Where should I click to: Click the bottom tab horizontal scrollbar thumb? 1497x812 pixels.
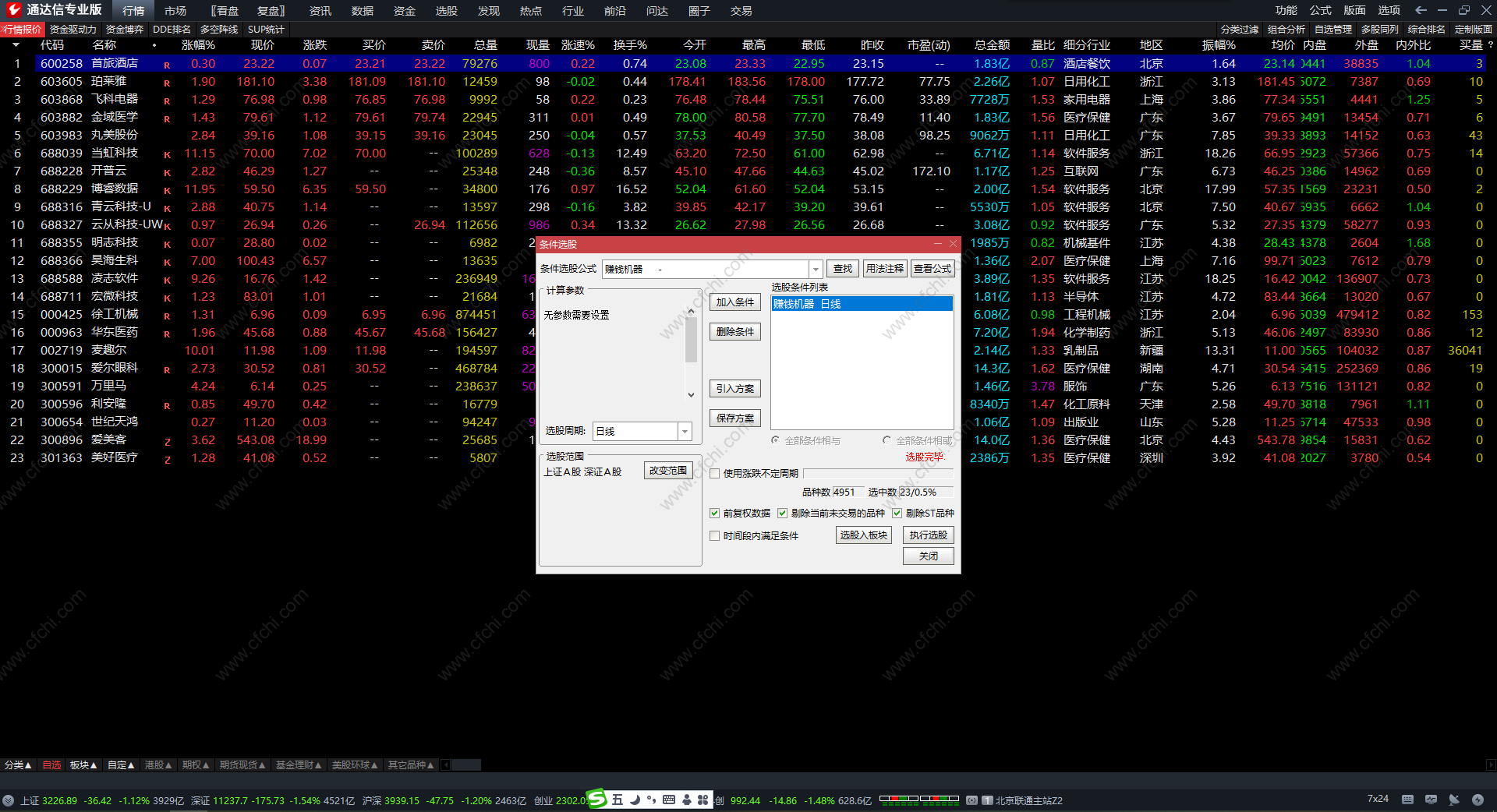466,765
